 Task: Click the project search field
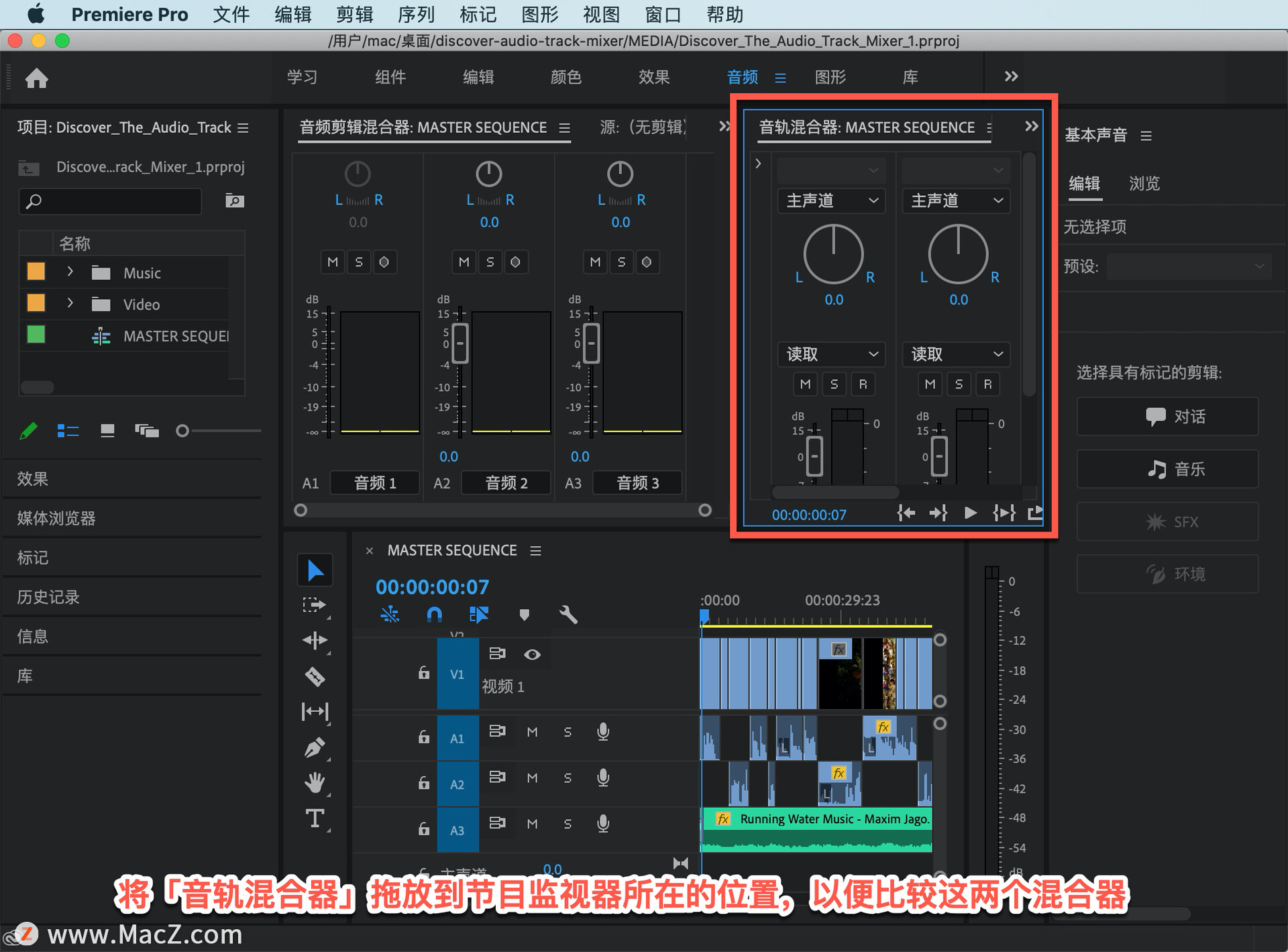tap(111, 201)
